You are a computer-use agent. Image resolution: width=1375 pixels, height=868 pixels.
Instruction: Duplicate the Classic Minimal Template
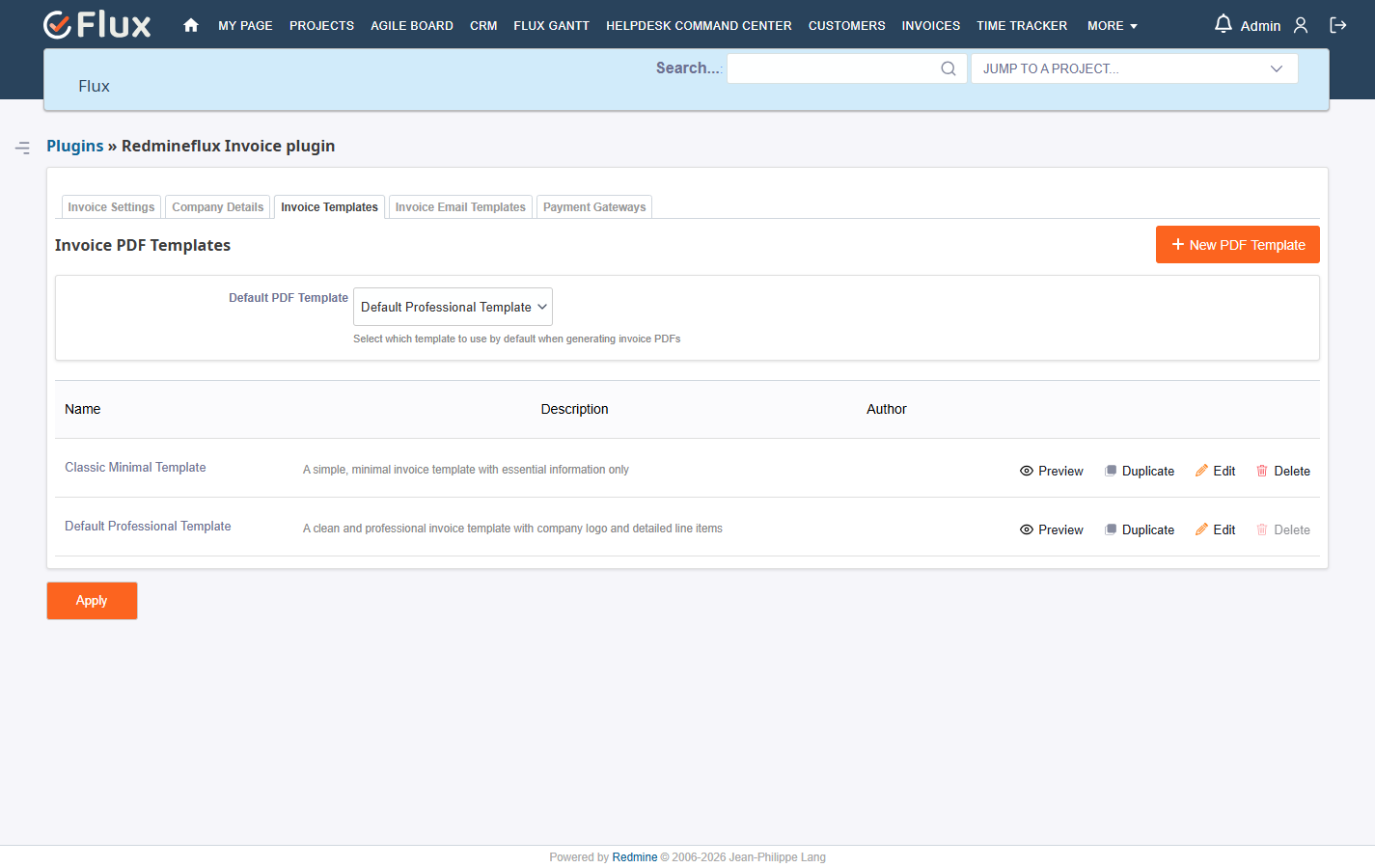point(1140,471)
